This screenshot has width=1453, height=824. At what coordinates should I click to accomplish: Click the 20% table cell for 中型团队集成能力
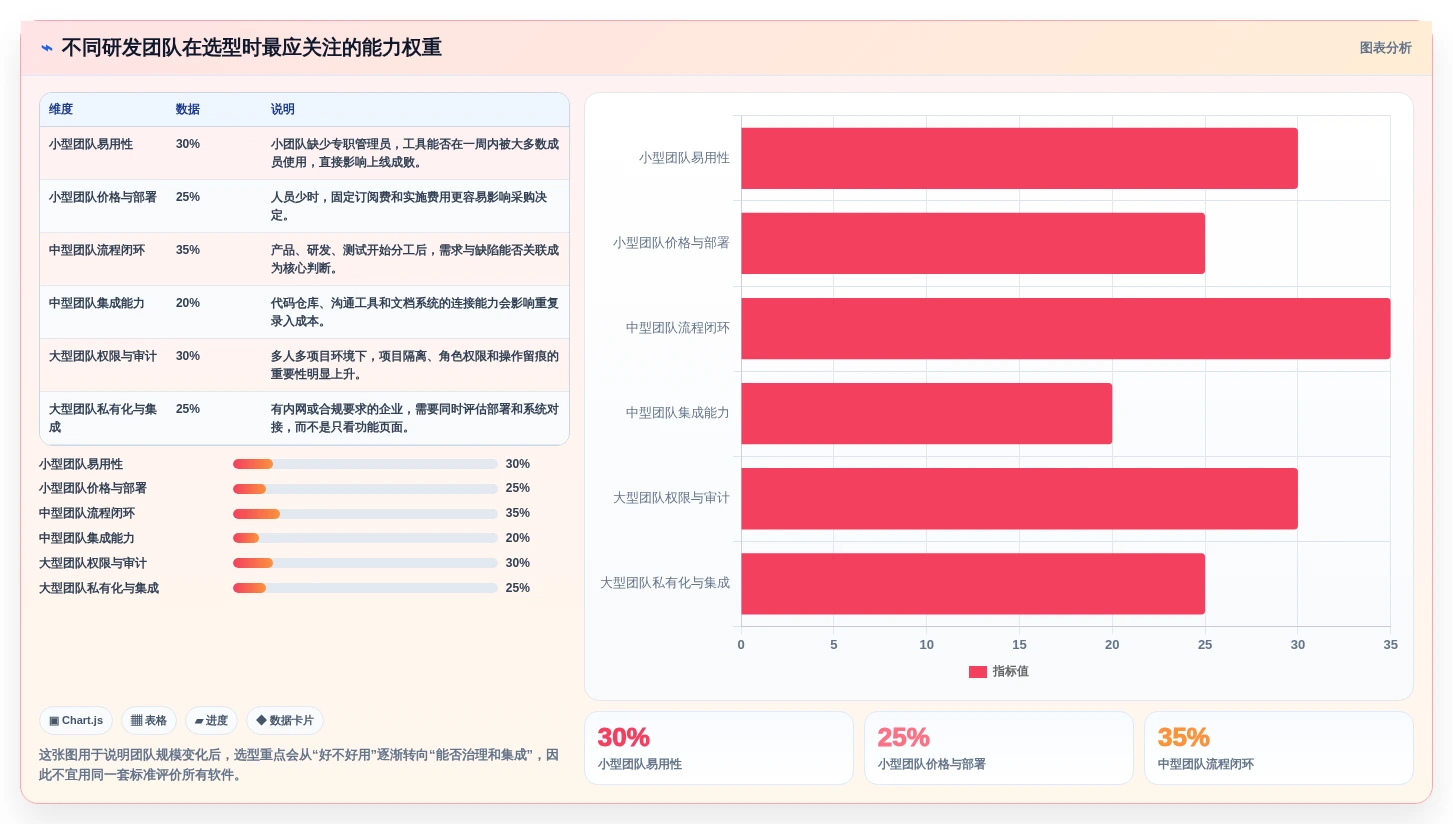188,303
